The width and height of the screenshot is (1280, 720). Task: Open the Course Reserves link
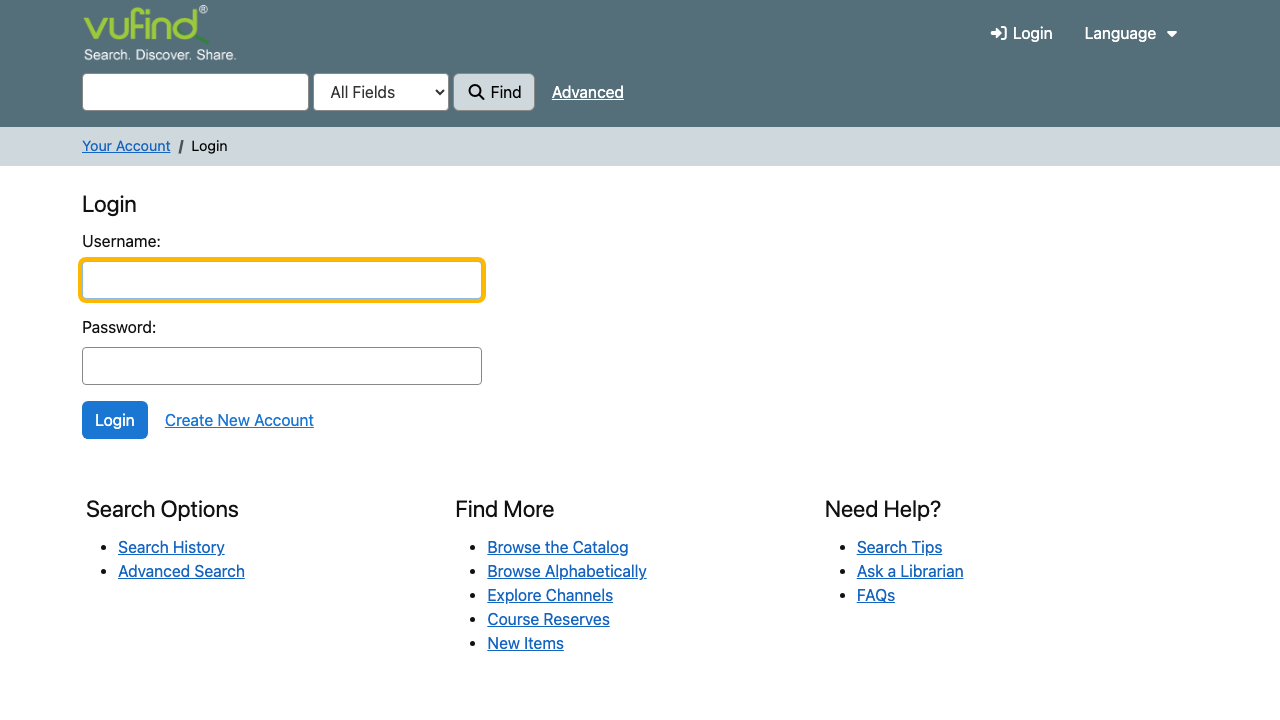[548, 619]
